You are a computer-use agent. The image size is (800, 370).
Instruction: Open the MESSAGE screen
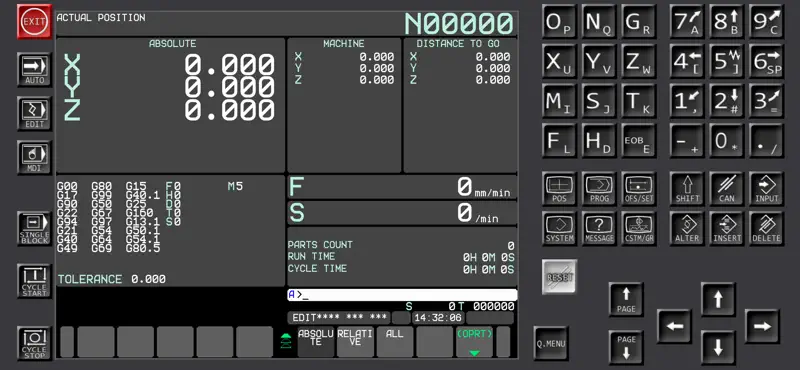point(599,228)
